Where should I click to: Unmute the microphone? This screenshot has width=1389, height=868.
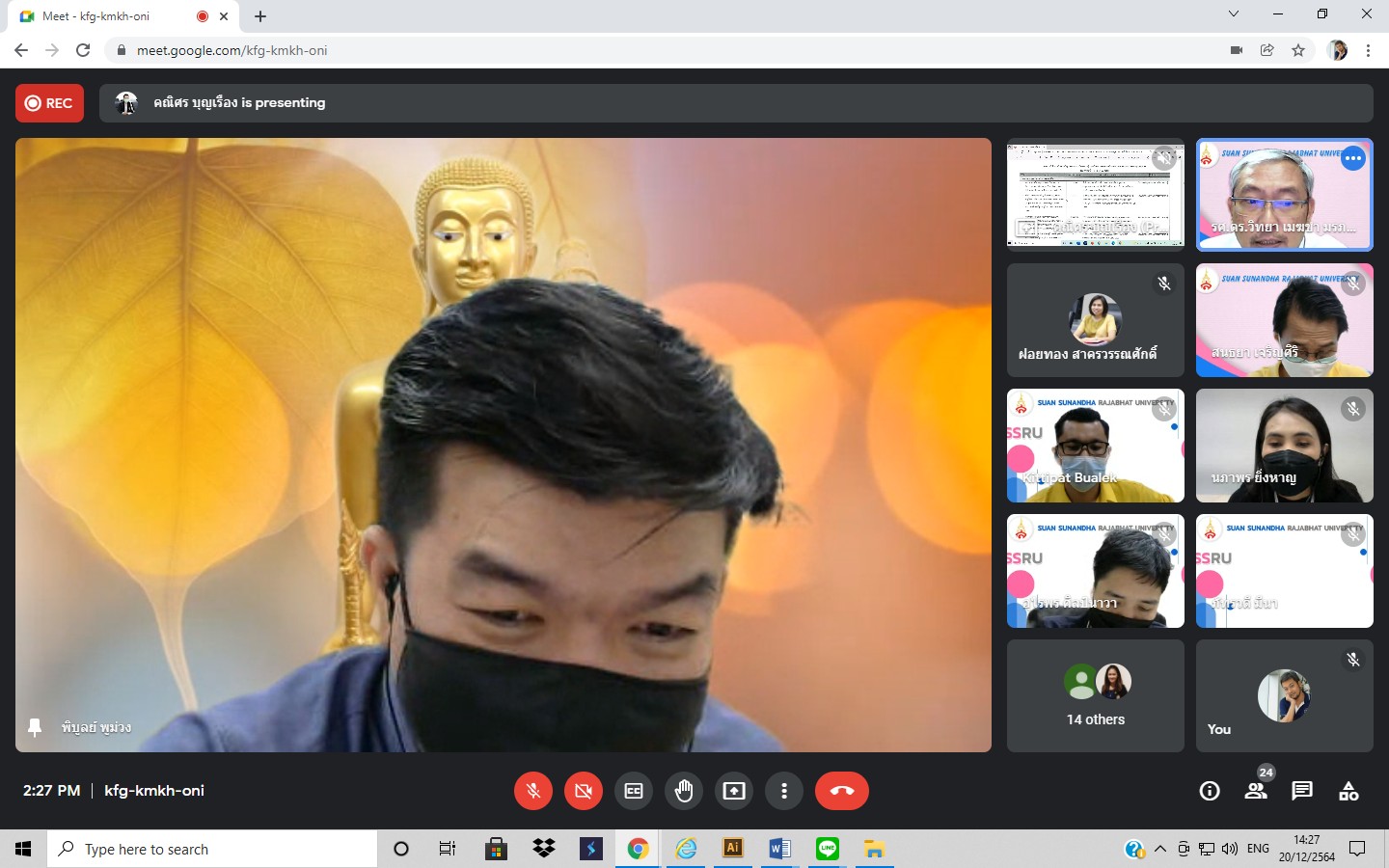(x=533, y=791)
